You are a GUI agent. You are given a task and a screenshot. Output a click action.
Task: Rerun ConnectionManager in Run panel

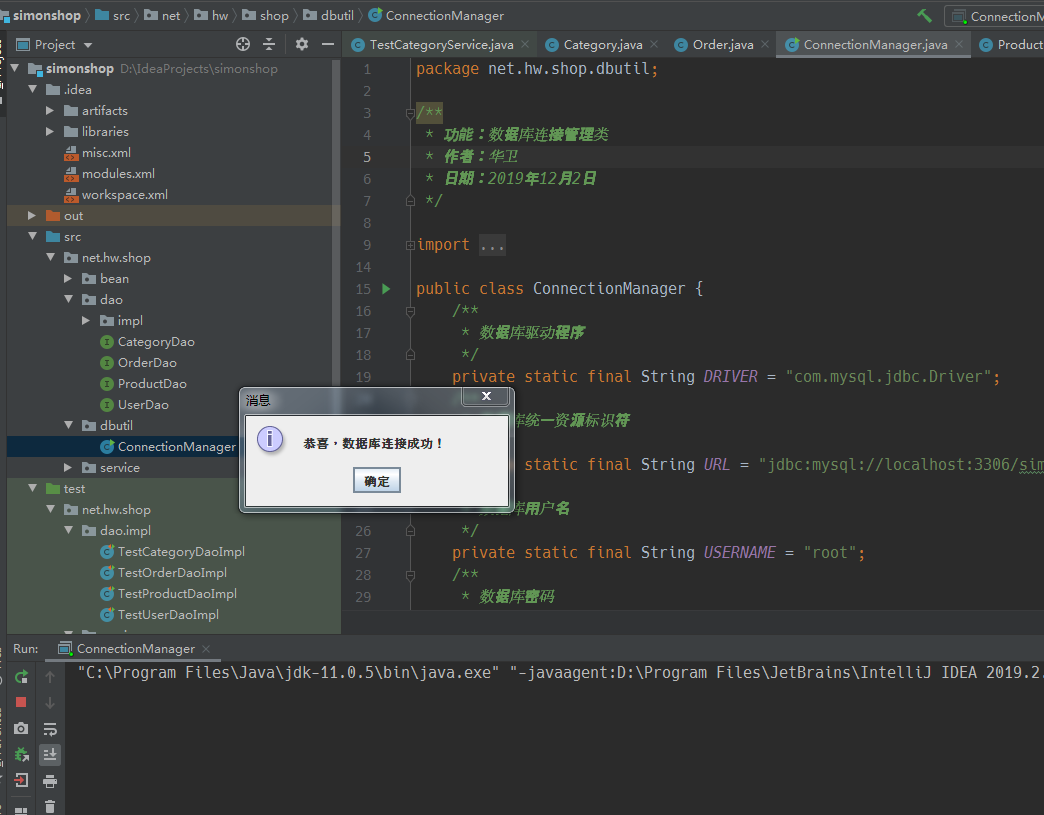[x=21, y=677]
